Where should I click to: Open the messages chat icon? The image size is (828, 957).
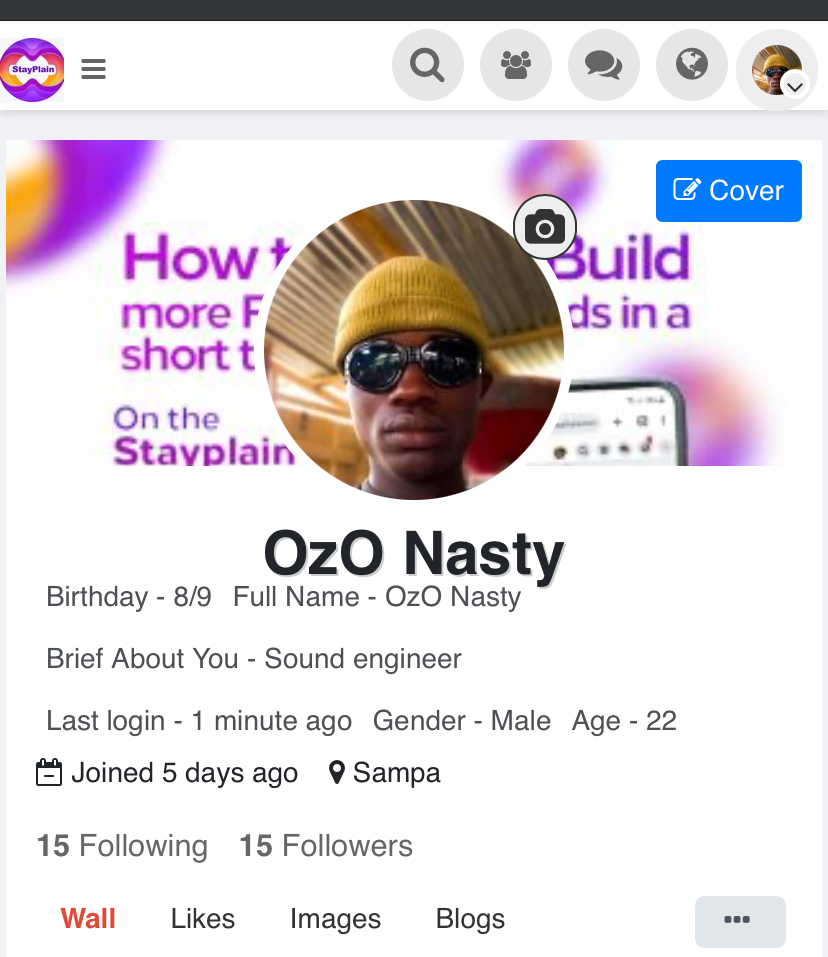point(603,66)
